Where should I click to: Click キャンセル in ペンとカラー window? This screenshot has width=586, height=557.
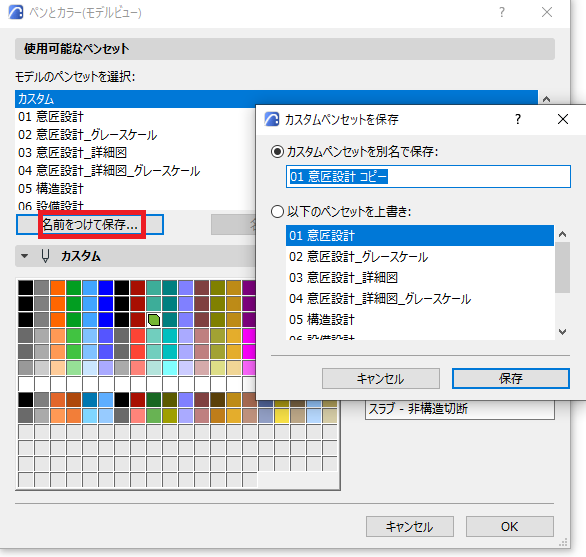pos(410,526)
